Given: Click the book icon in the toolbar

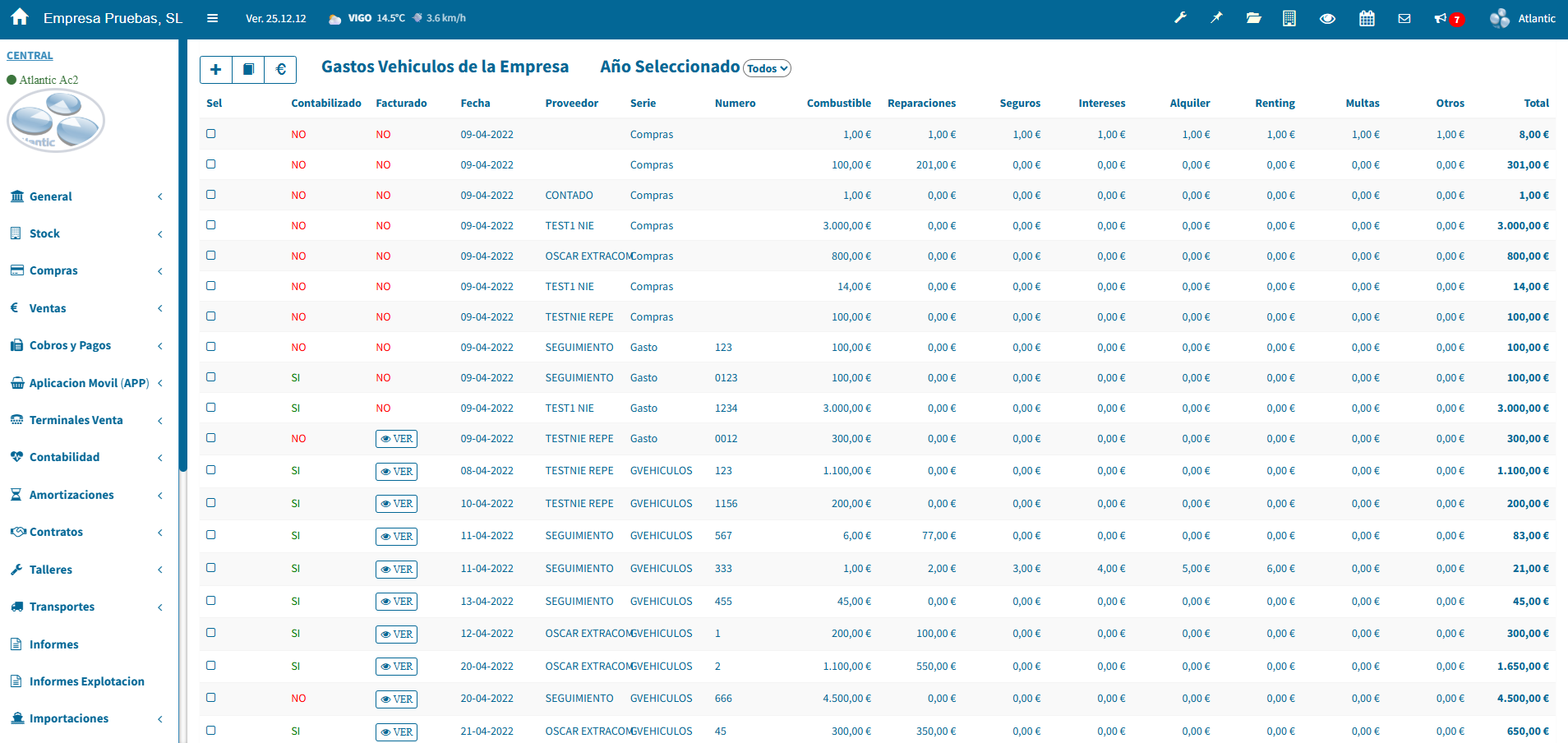Looking at the screenshot, I should [x=248, y=70].
